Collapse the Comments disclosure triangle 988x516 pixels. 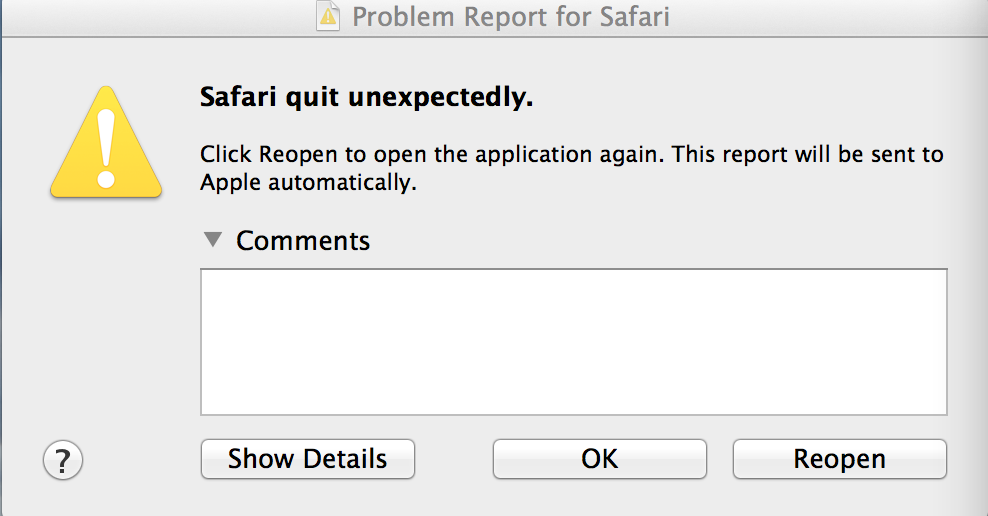212,240
